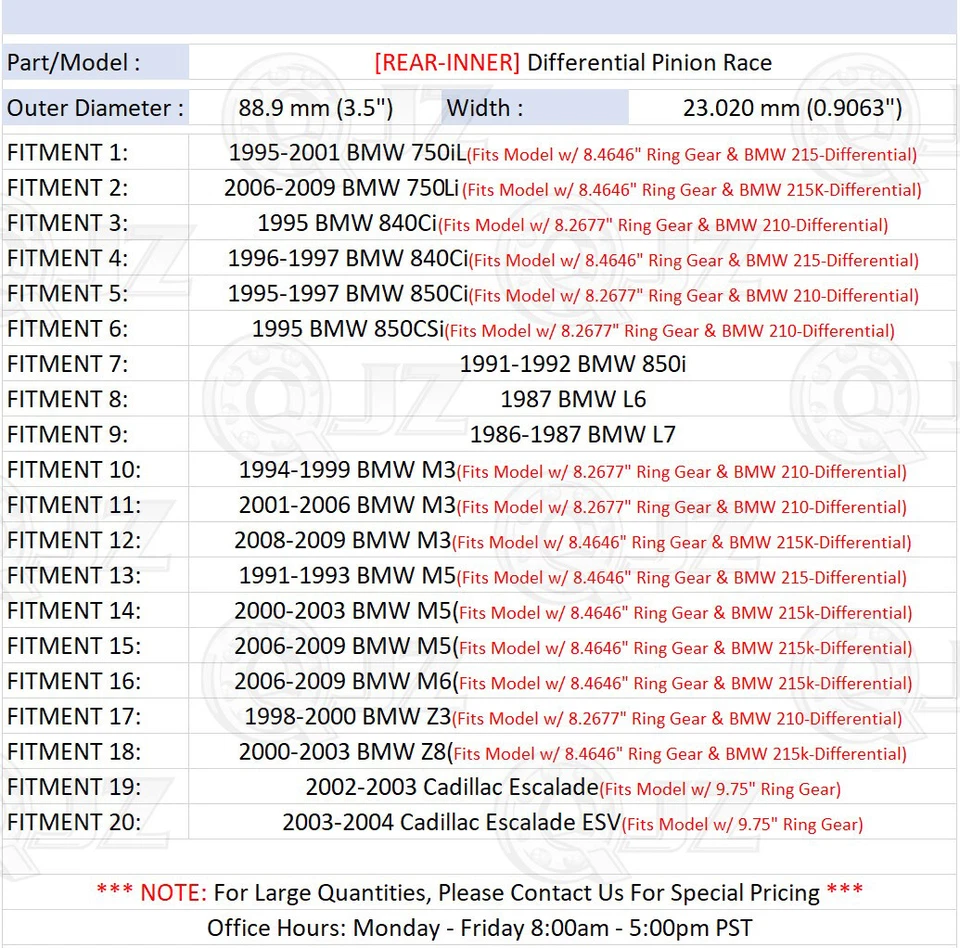Select '2000-2003 BMW M5' fitment entry
Image resolution: width=960 pixels, height=948 pixels.
343,611
